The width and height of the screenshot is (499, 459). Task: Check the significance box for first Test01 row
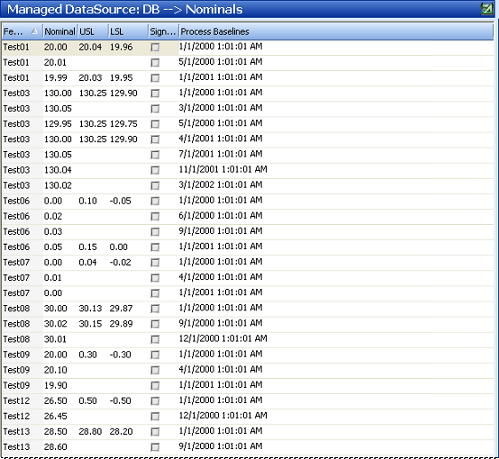(155, 47)
